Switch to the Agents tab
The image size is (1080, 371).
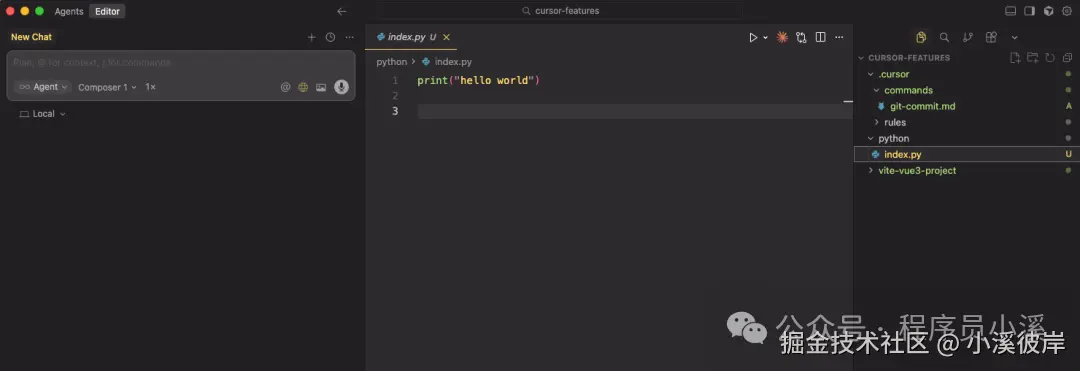tap(69, 11)
